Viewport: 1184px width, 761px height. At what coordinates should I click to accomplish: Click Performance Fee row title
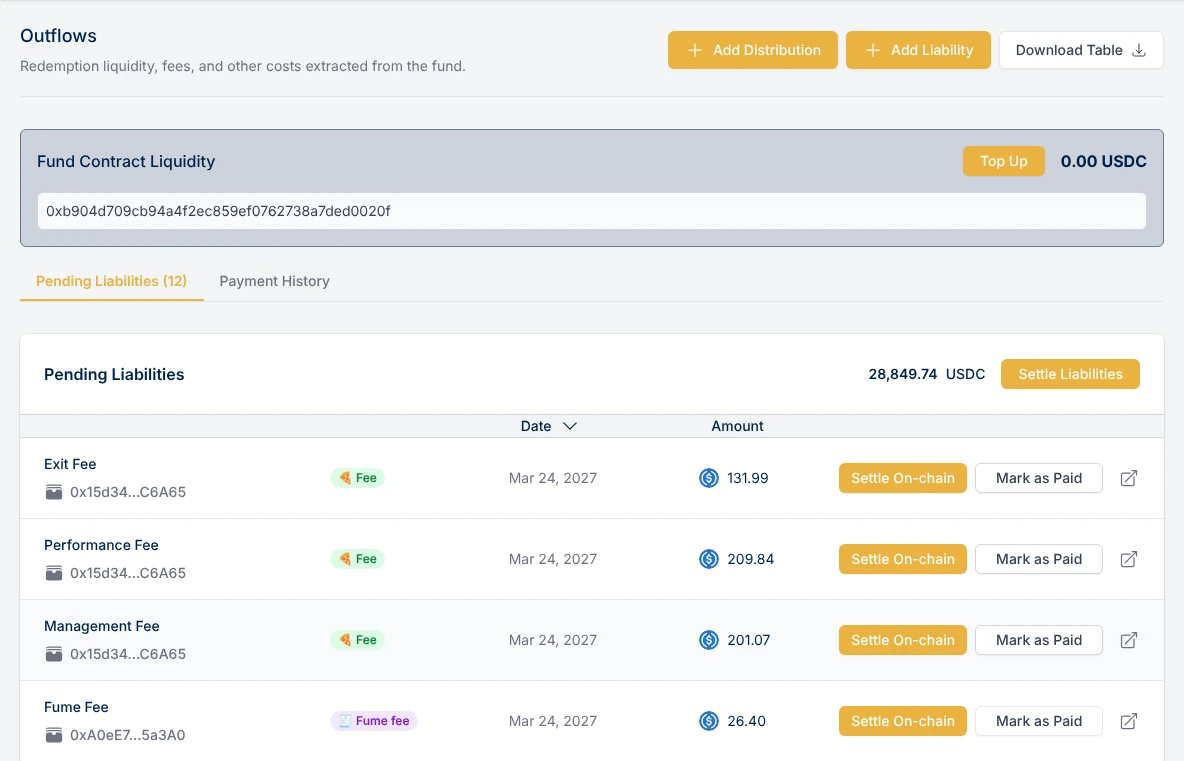coord(101,545)
